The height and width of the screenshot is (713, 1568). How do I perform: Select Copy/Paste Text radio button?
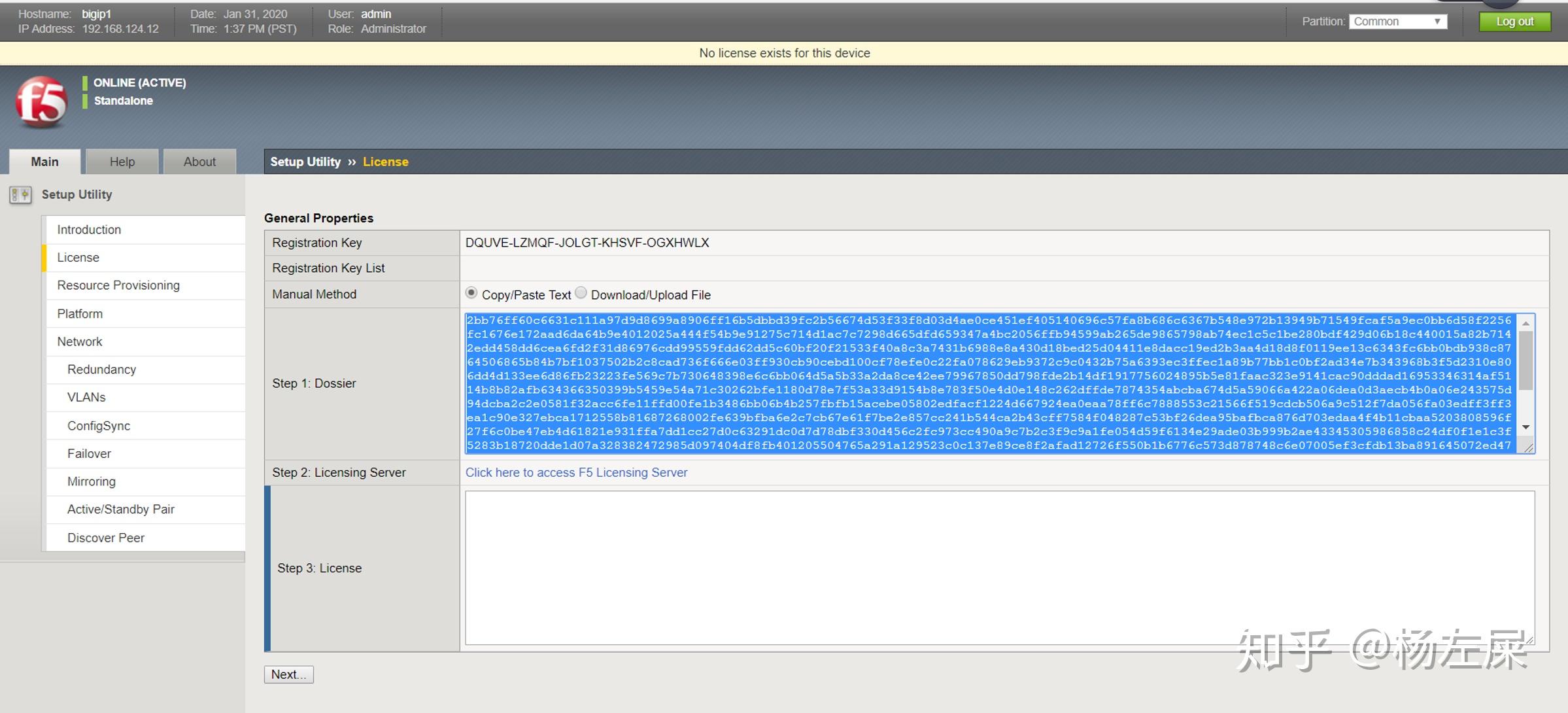(x=471, y=293)
